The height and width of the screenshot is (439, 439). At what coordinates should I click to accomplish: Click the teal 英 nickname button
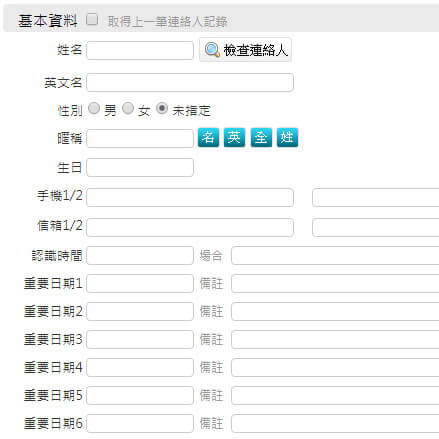coord(234,137)
